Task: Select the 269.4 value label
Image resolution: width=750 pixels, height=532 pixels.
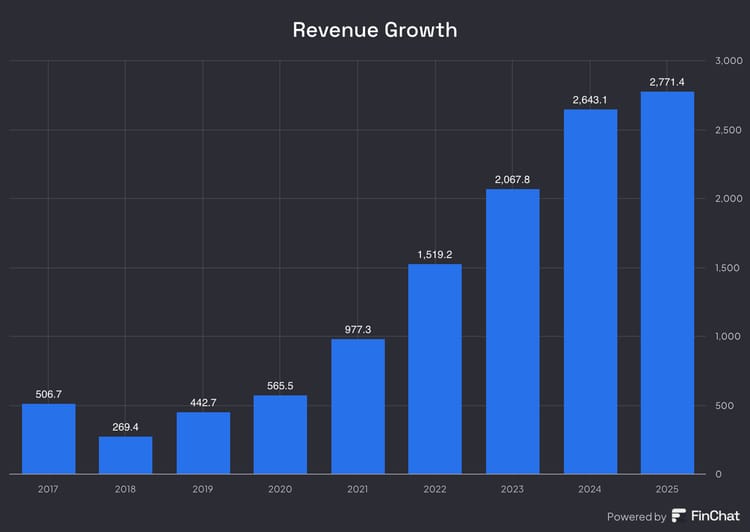Action: click(126, 426)
